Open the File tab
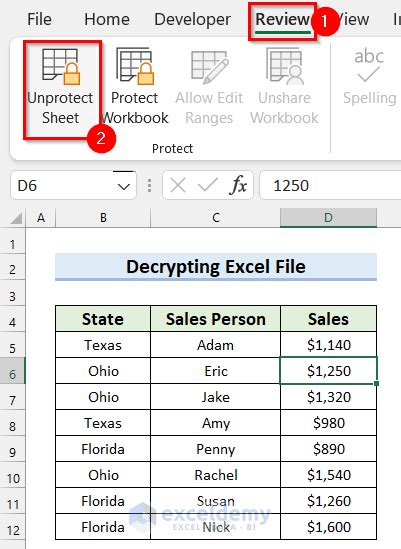 tap(39, 19)
